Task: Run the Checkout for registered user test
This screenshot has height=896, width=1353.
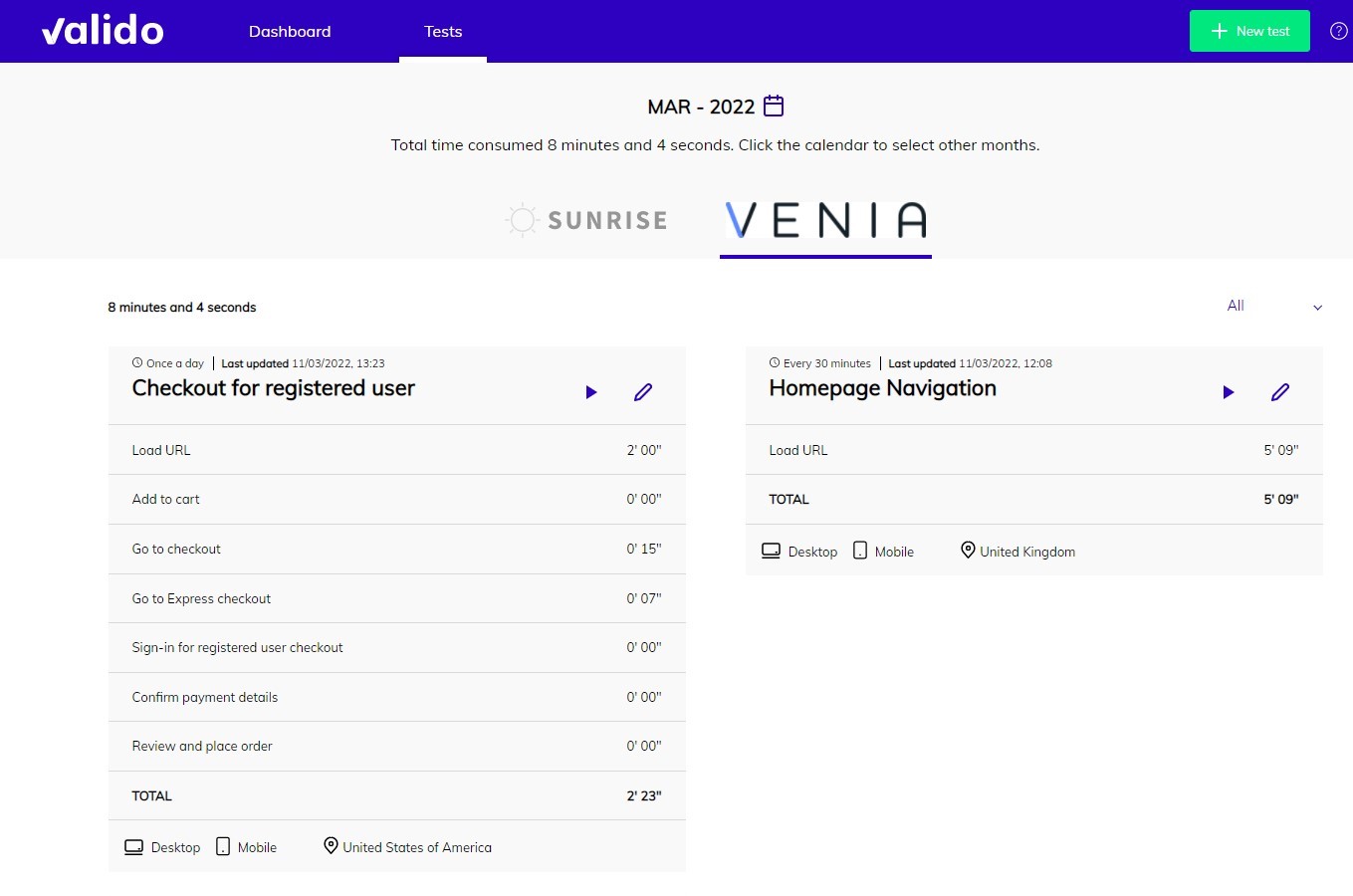Action: 591,392
